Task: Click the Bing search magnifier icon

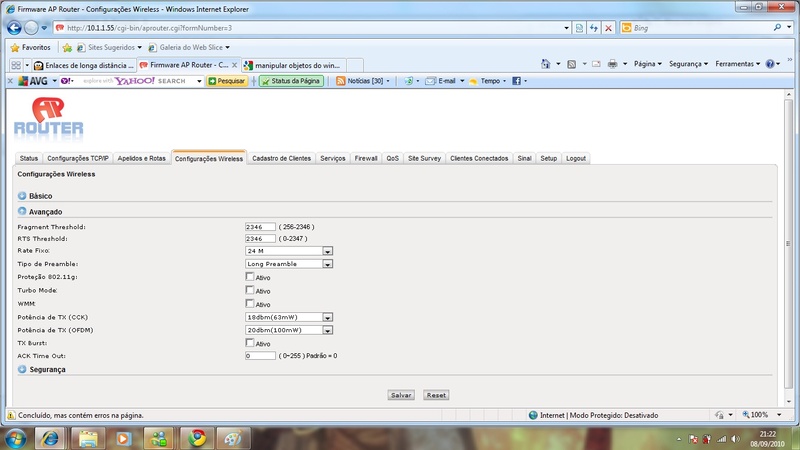Action: click(777, 28)
